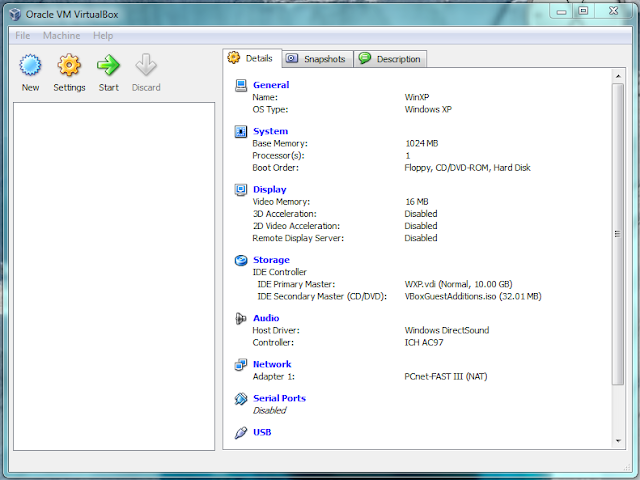This screenshot has width=640, height=480.
Task: Click the details vertical scrollbar thumb
Action: pos(618,234)
